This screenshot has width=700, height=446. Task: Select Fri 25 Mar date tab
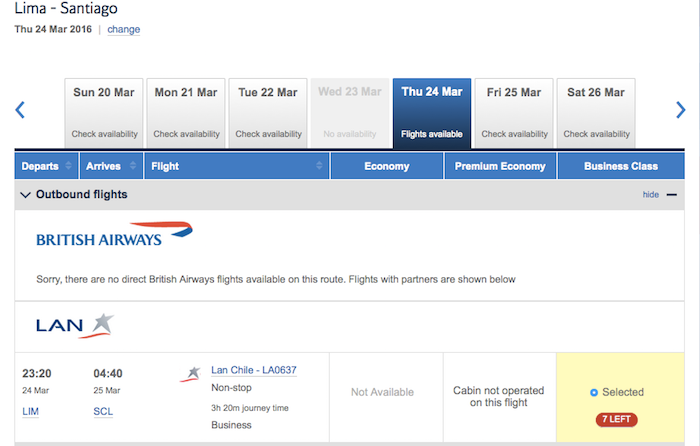(514, 113)
